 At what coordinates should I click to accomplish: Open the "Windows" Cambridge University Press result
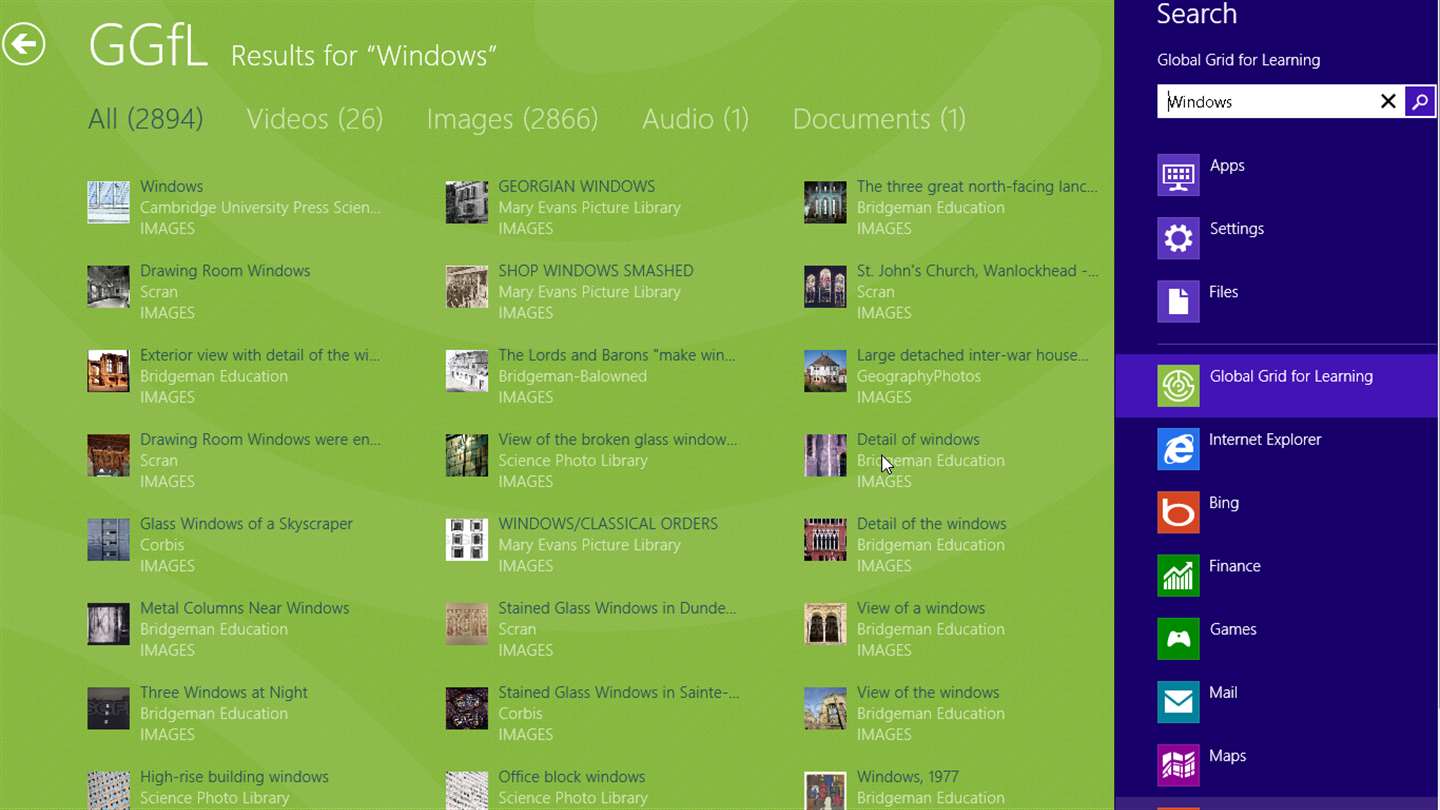click(x=234, y=207)
